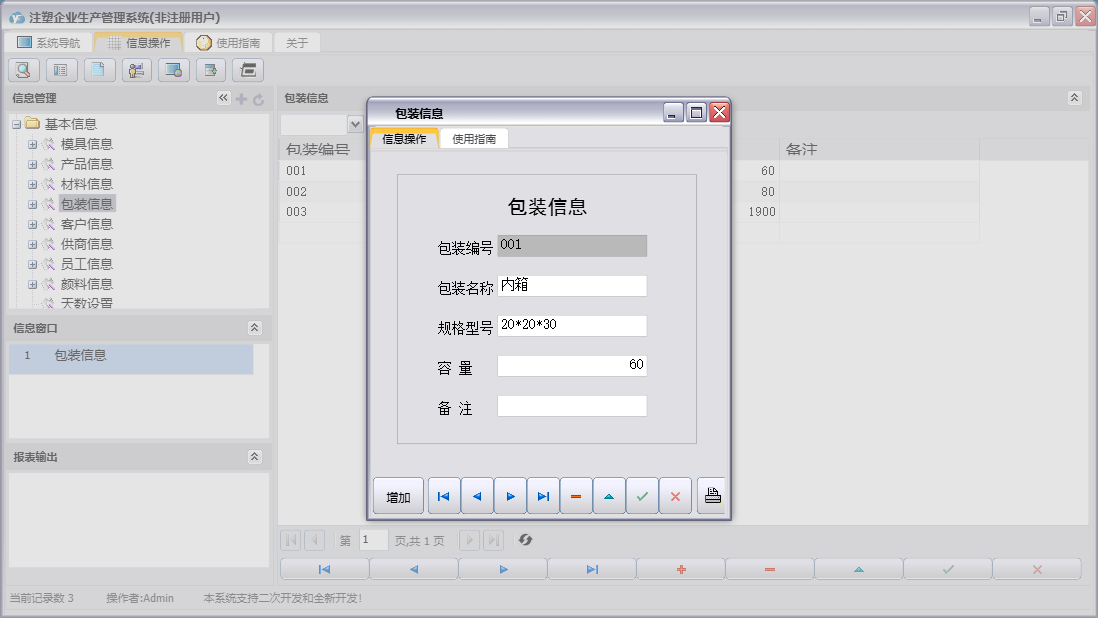Expand the 模具信息 tree node

[x=32, y=144]
